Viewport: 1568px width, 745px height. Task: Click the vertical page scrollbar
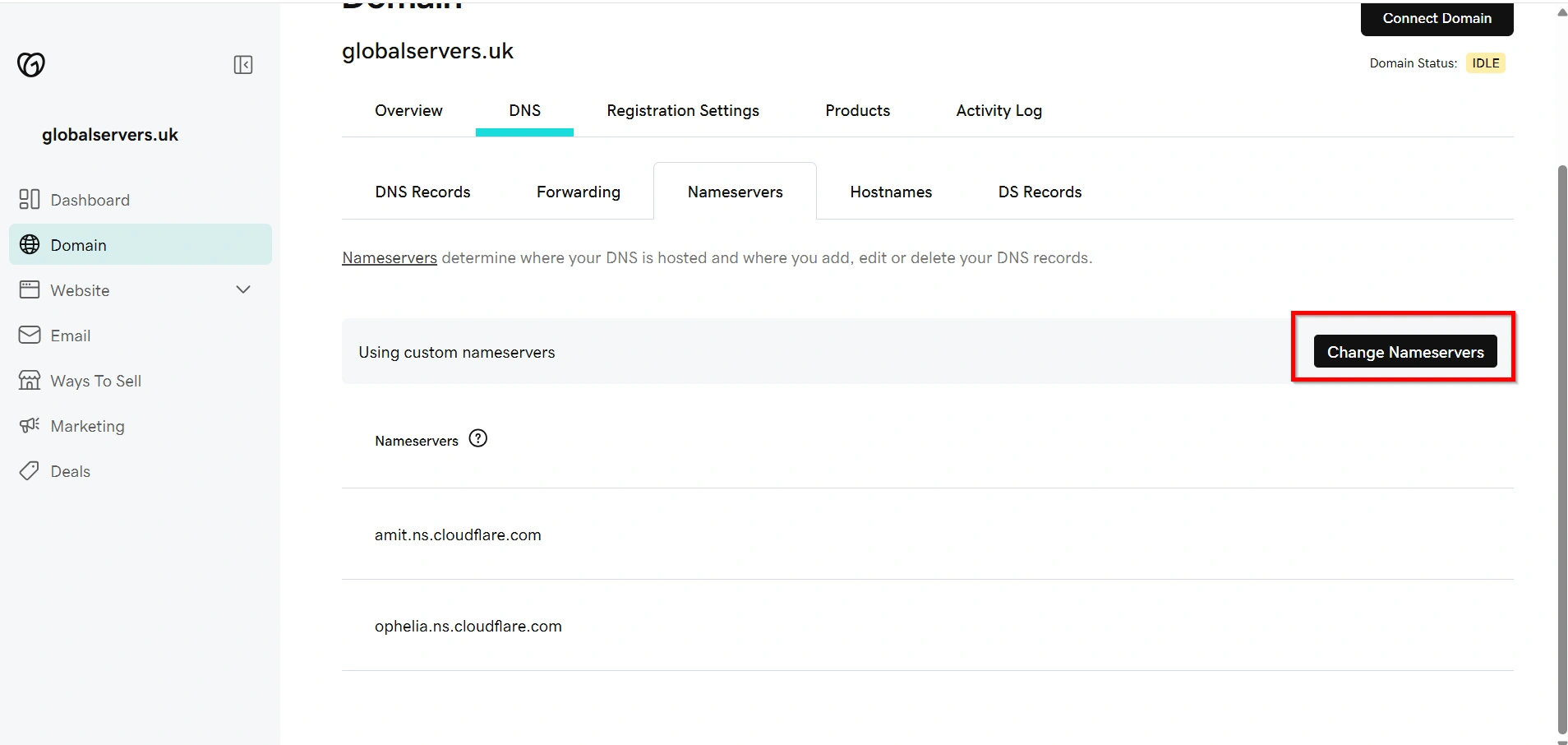(x=1562, y=448)
